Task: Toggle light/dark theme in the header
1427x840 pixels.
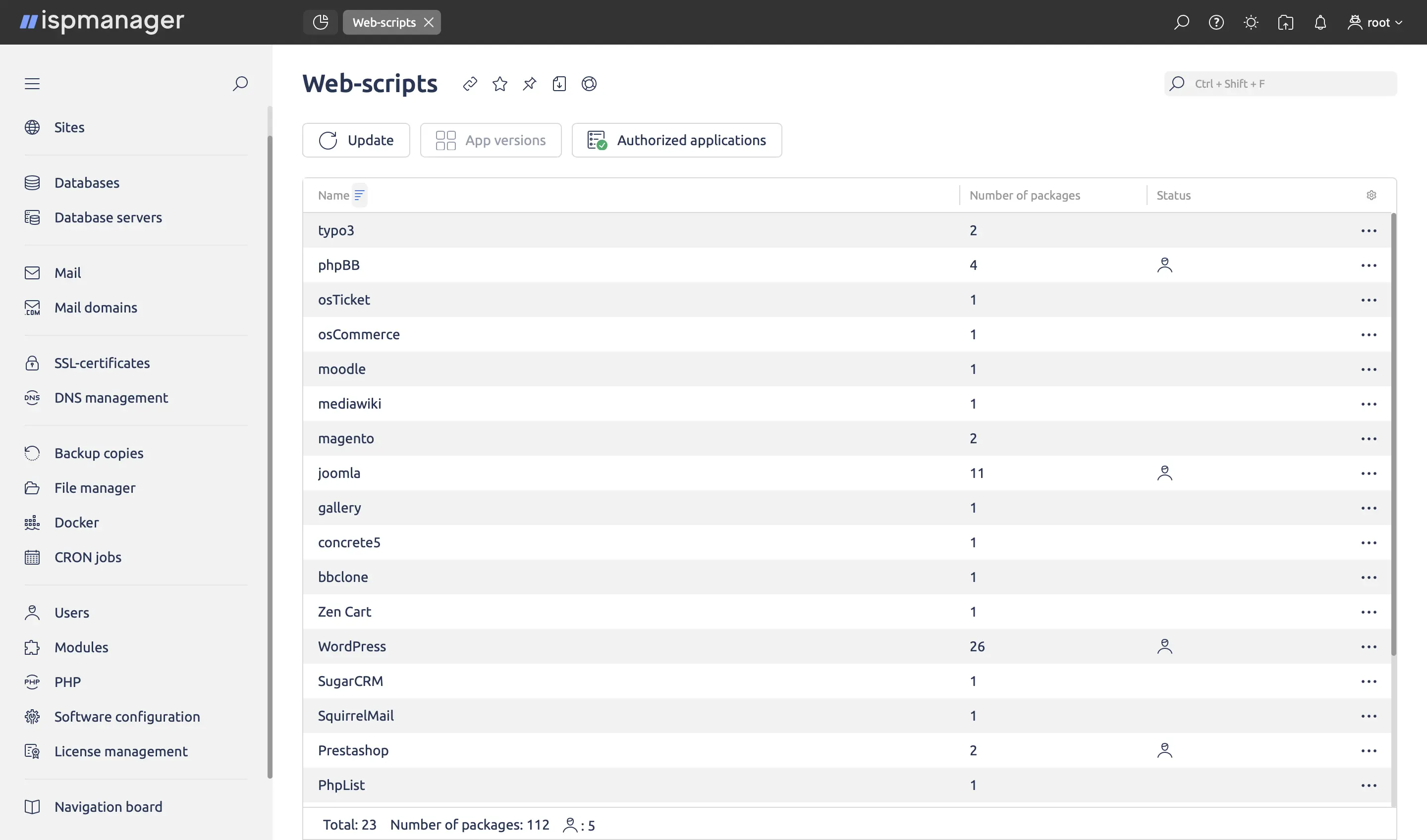Action: 1251,22
